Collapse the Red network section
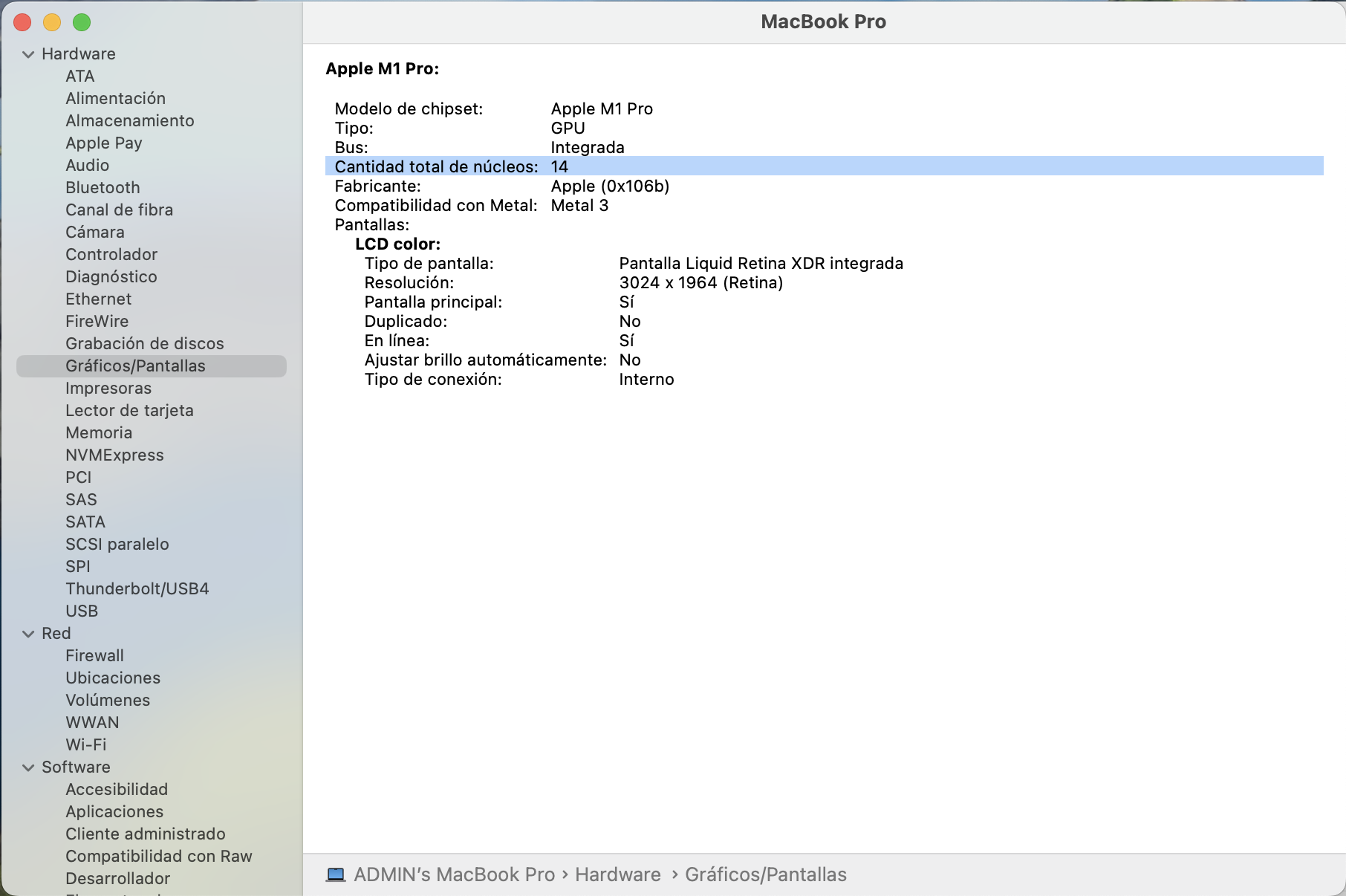 [28, 634]
